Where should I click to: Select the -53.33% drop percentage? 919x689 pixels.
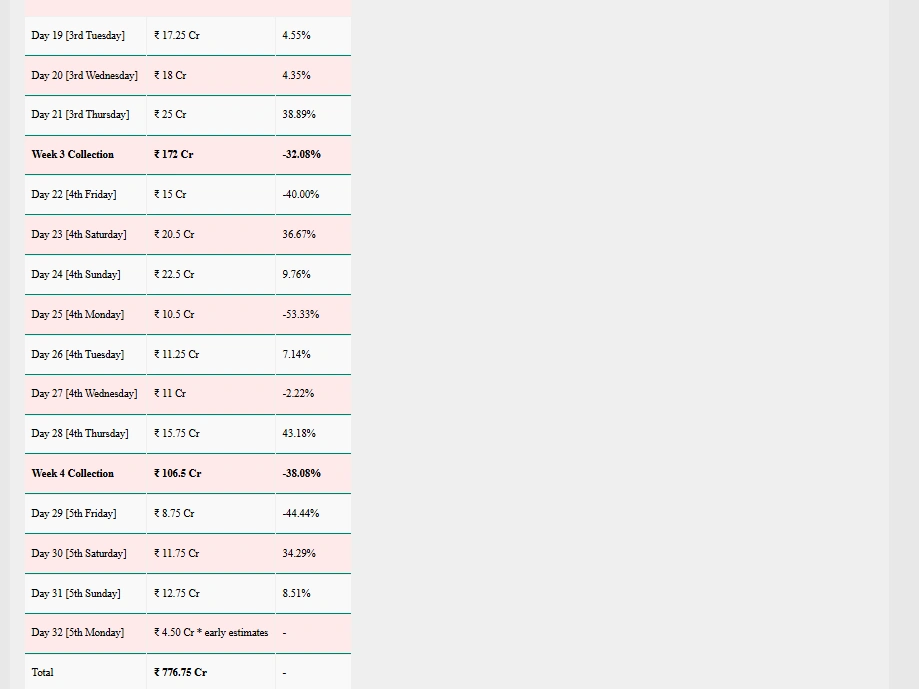(300, 314)
